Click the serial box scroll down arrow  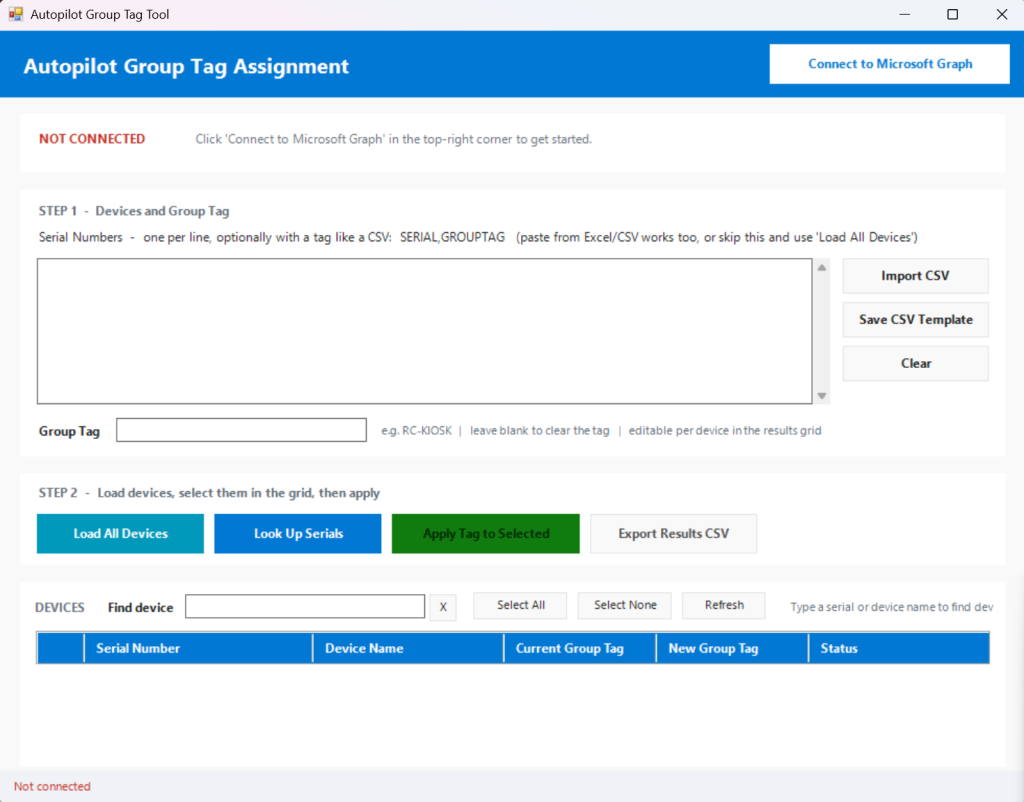click(822, 396)
